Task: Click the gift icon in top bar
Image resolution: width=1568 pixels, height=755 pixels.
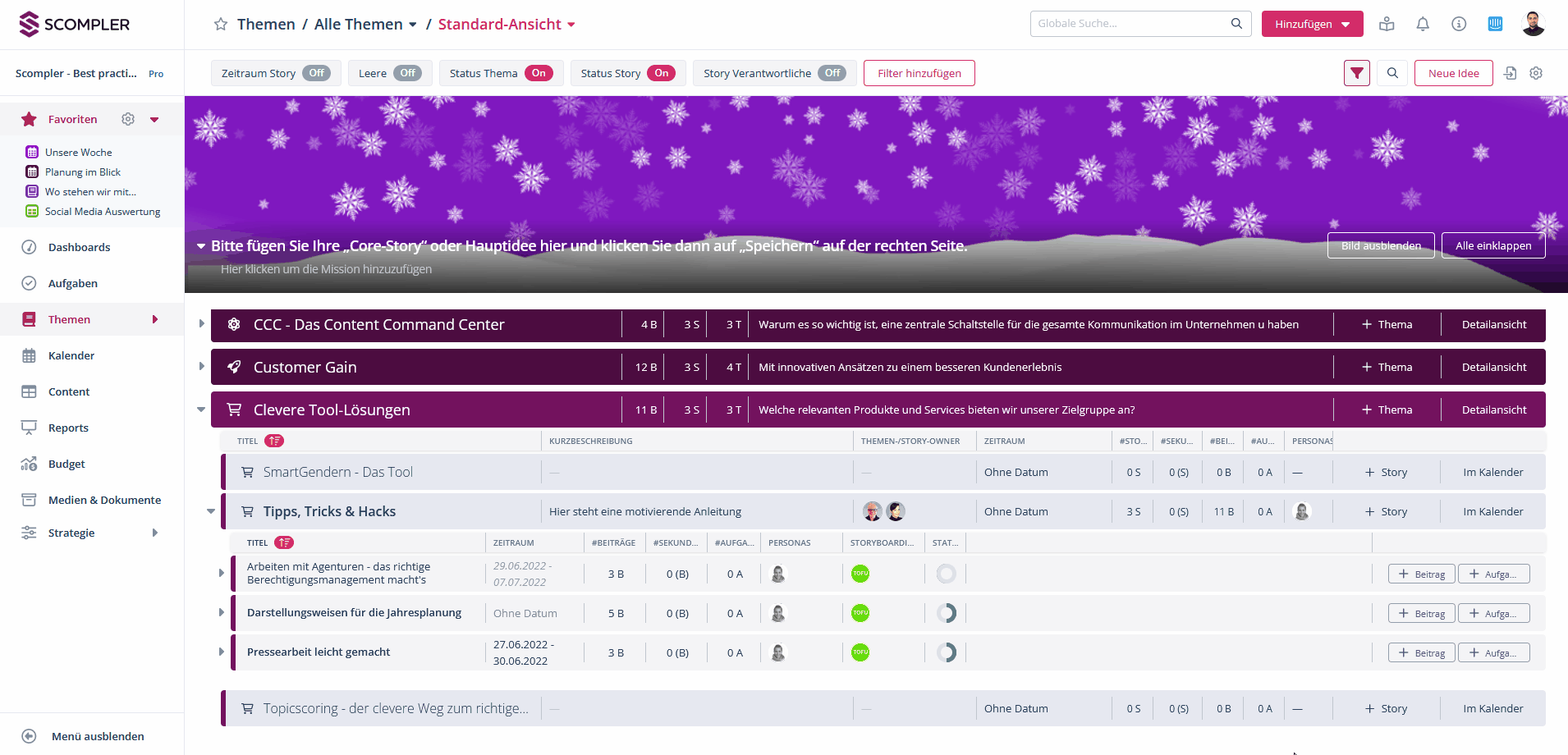Action: [1387, 24]
